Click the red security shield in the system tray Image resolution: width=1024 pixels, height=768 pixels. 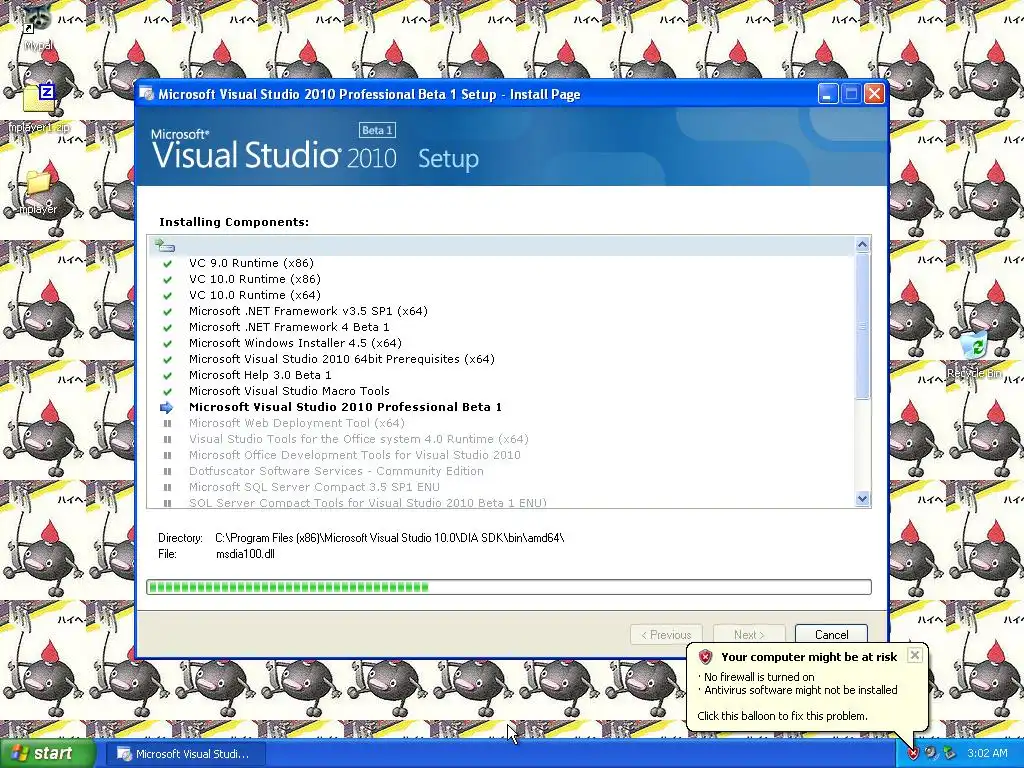coord(912,753)
